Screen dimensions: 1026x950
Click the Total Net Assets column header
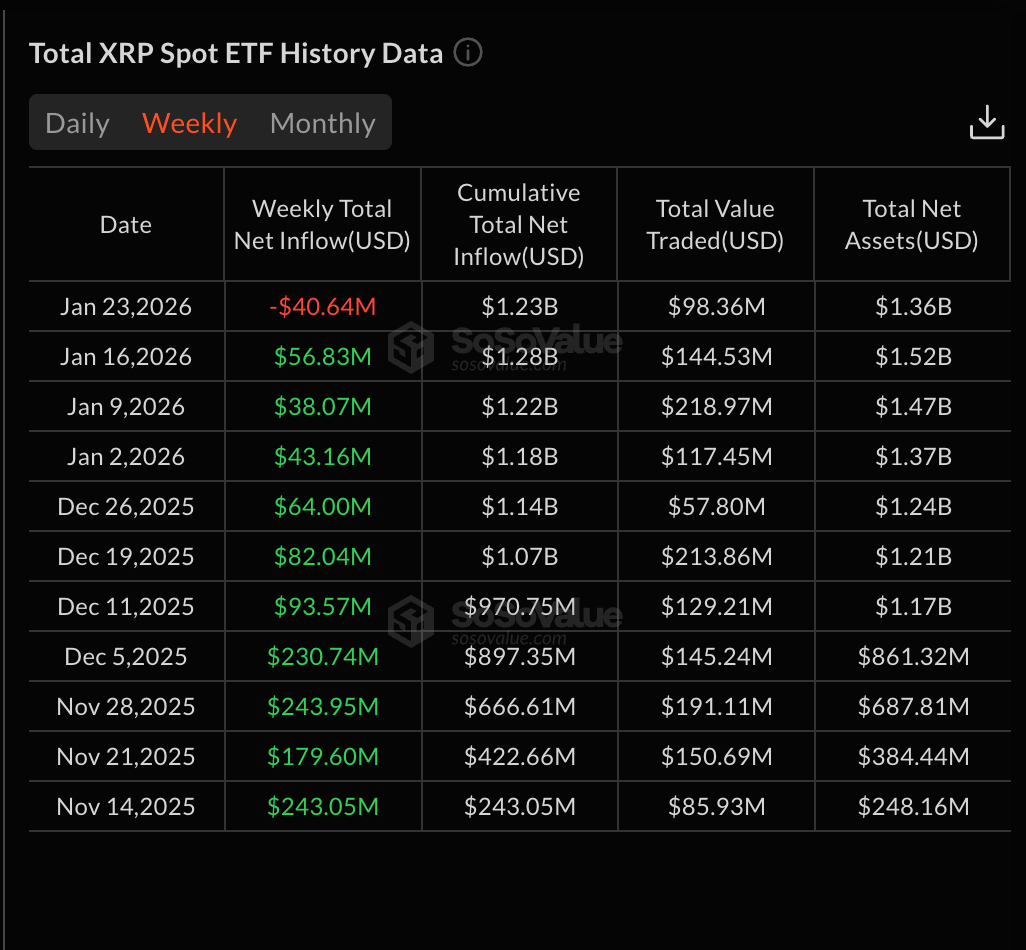[x=911, y=224]
